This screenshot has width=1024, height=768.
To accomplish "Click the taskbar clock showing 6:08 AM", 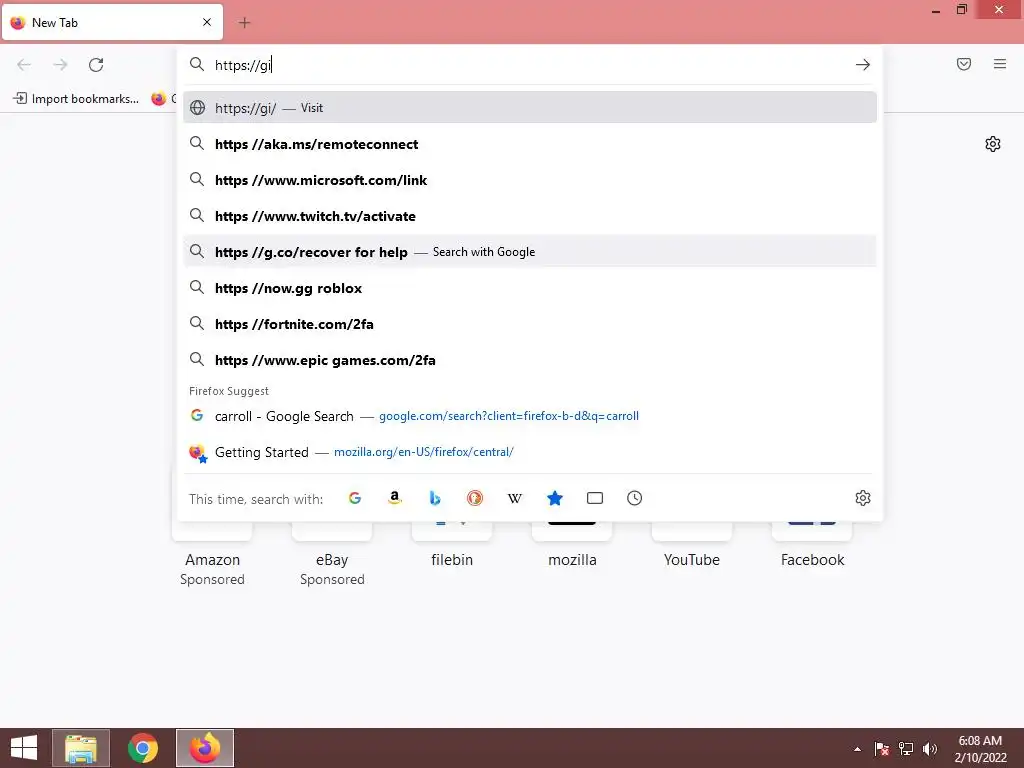I will point(980,748).
